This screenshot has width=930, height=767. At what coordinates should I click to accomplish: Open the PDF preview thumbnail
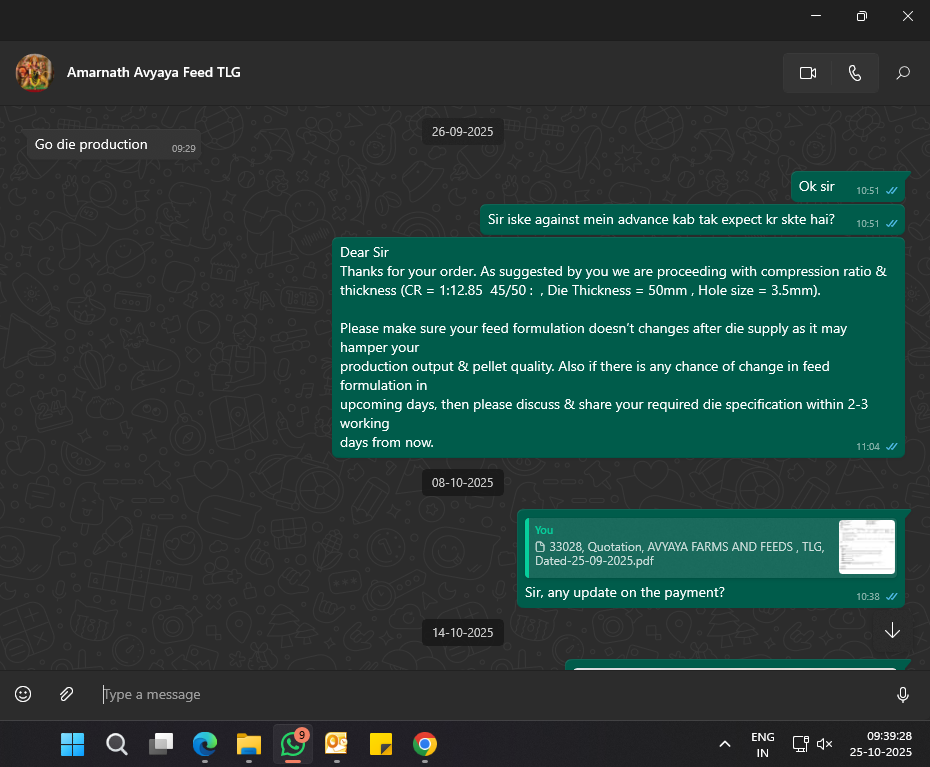(866, 547)
